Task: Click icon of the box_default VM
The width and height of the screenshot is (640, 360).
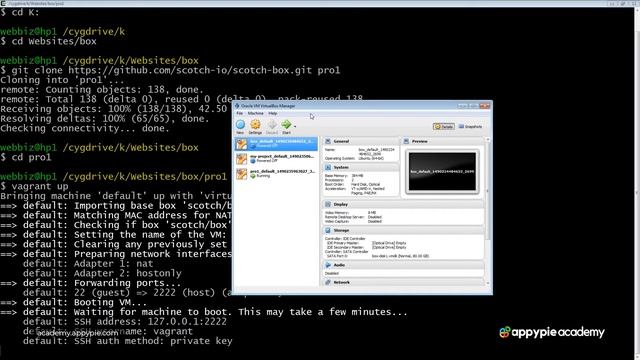Action: 242,144
